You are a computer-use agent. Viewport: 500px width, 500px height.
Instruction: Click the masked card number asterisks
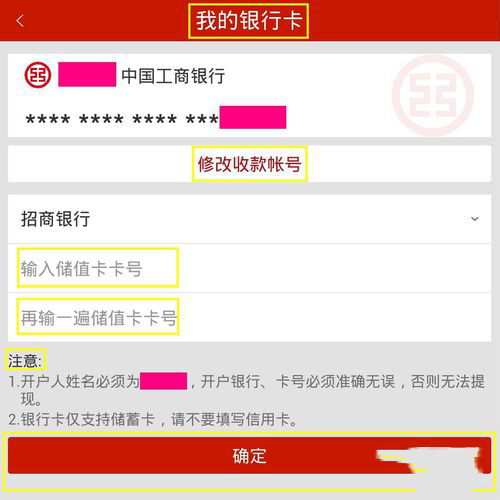click(x=122, y=119)
